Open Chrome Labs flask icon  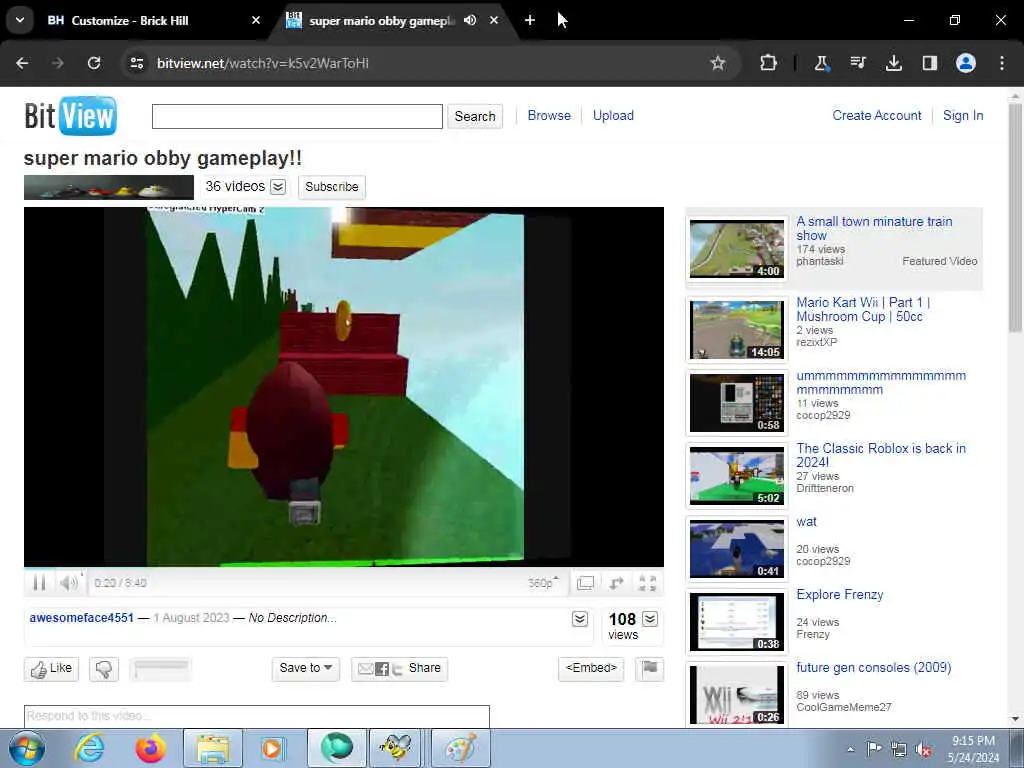point(822,63)
